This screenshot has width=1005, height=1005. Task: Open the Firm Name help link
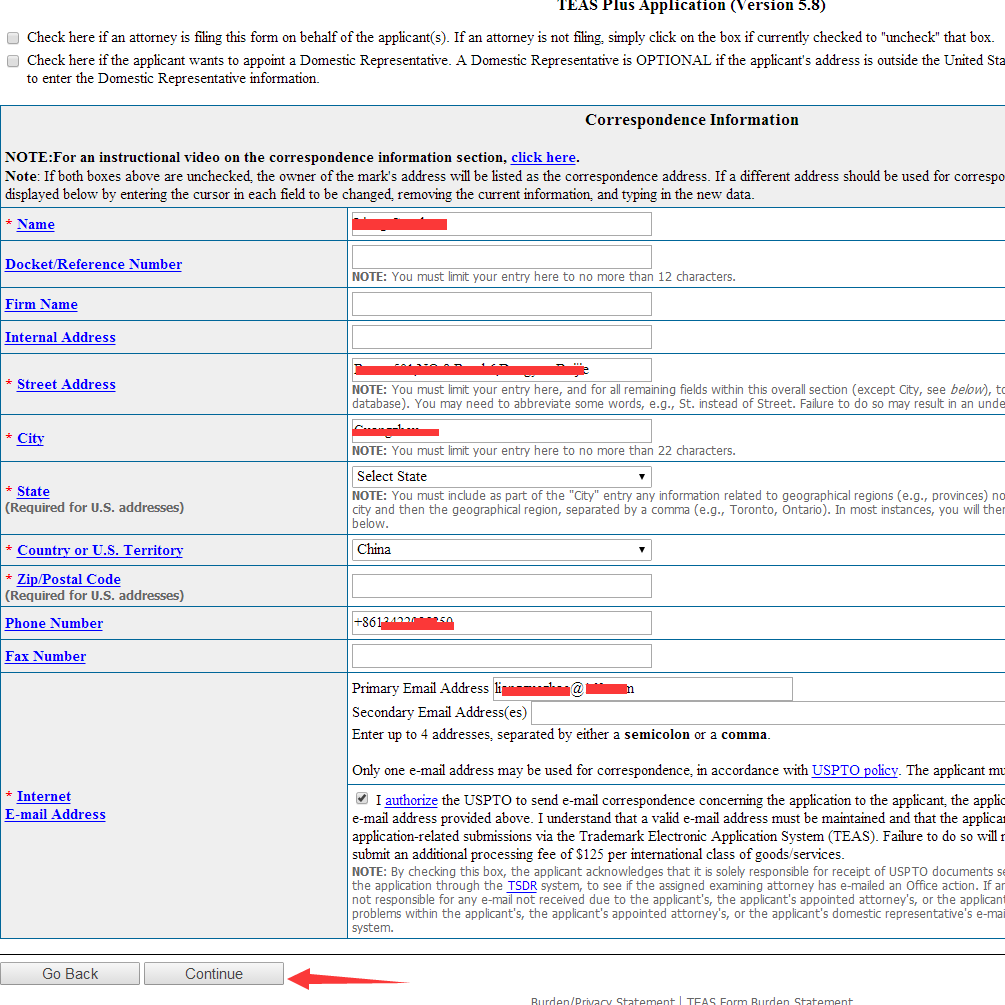(42, 304)
